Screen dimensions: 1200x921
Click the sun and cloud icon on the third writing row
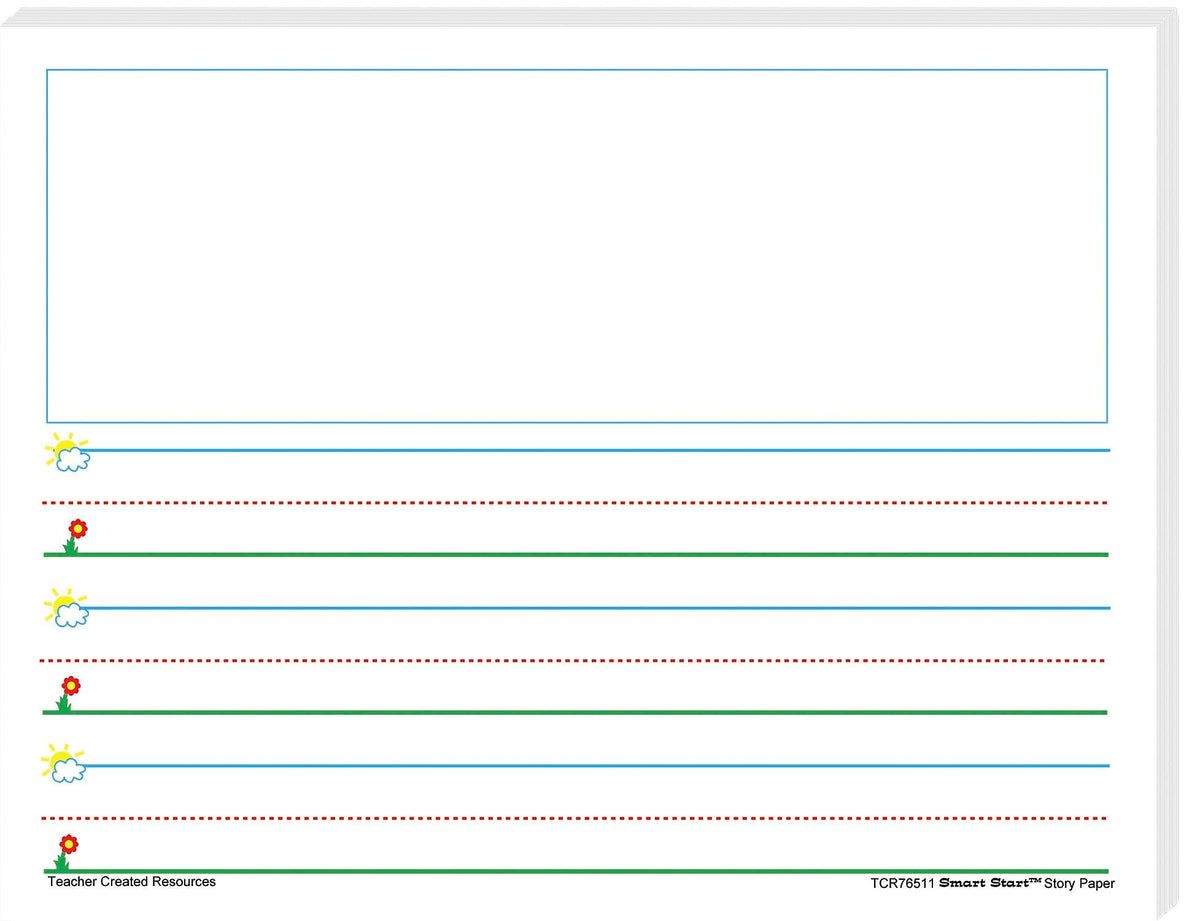click(x=64, y=765)
